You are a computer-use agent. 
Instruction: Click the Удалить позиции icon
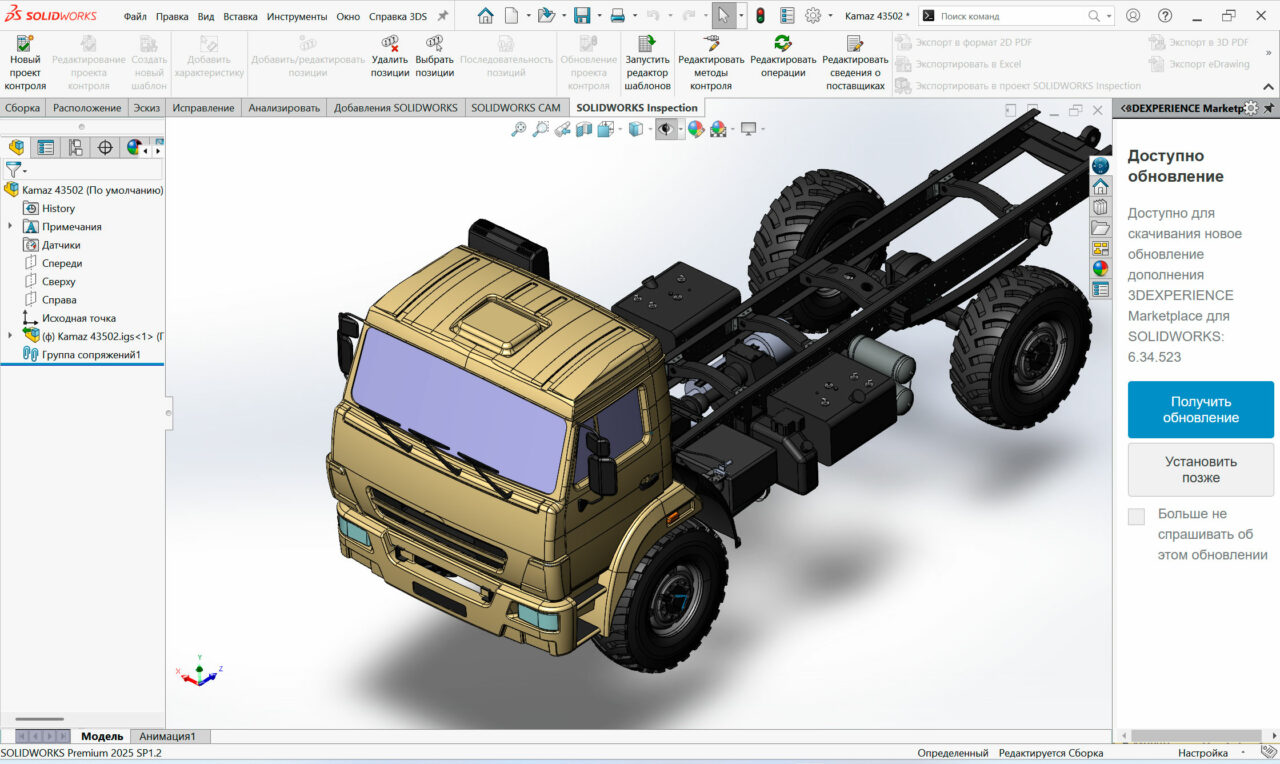coord(390,43)
